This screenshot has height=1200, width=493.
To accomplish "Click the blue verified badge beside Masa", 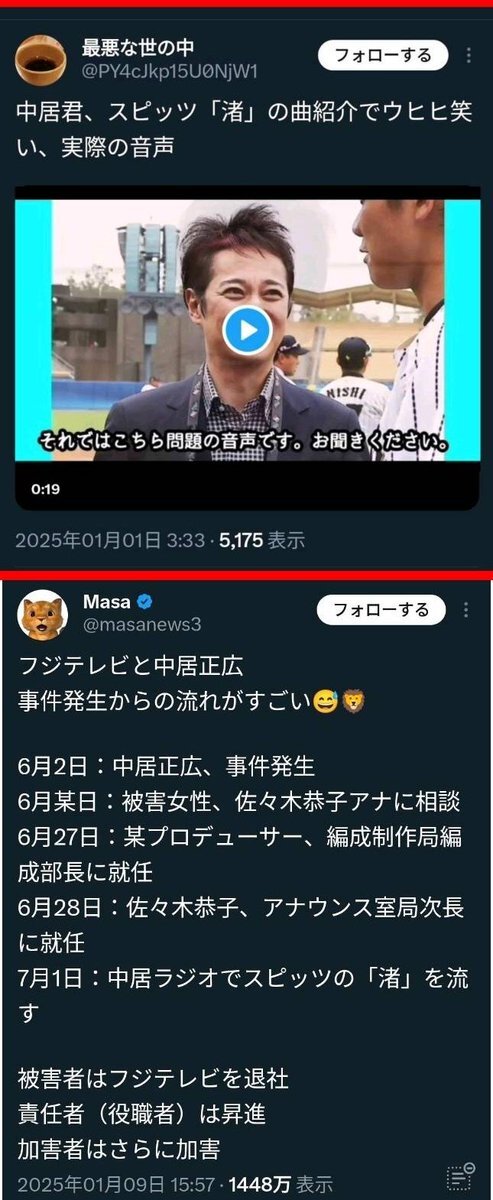I will tap(144, 601).
